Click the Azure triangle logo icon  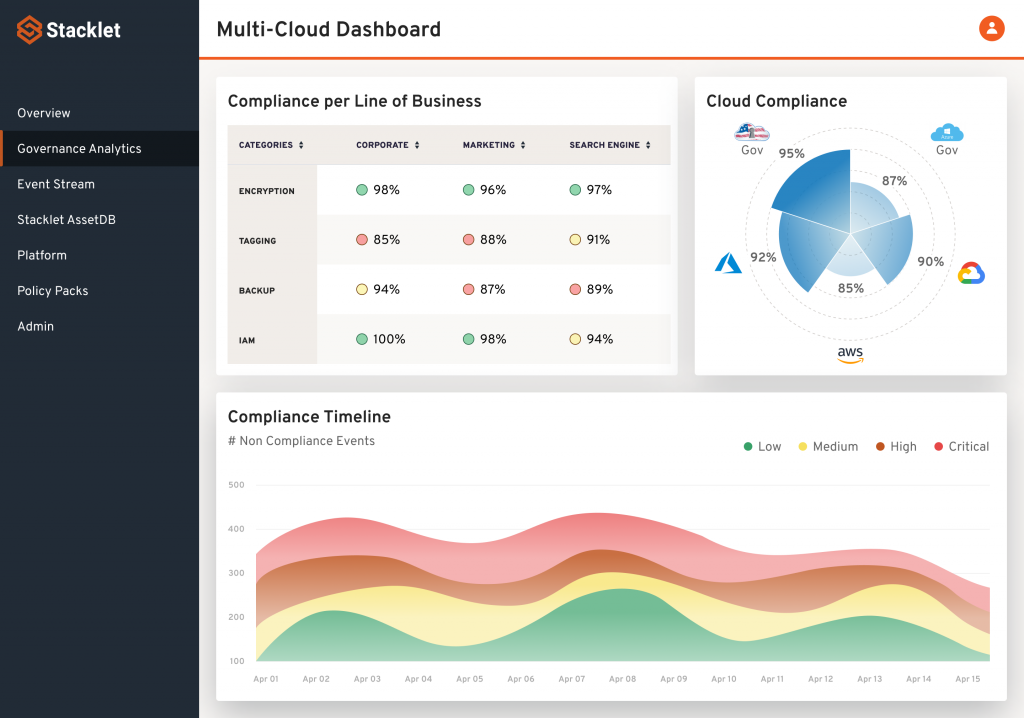728,263
